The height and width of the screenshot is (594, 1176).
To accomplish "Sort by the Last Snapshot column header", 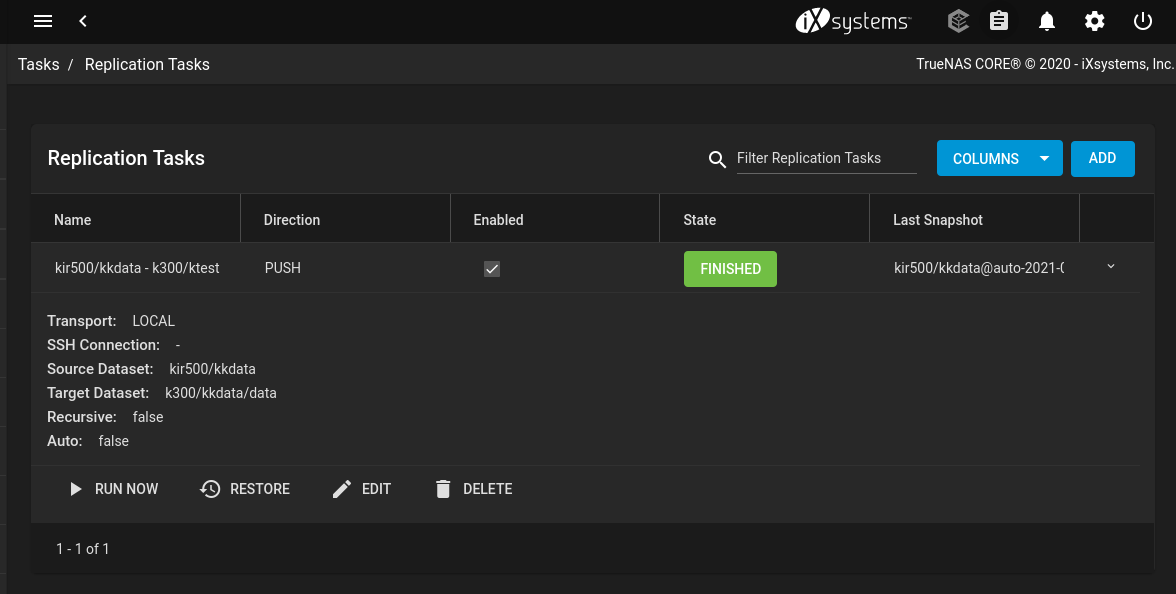I will [938, 220].
